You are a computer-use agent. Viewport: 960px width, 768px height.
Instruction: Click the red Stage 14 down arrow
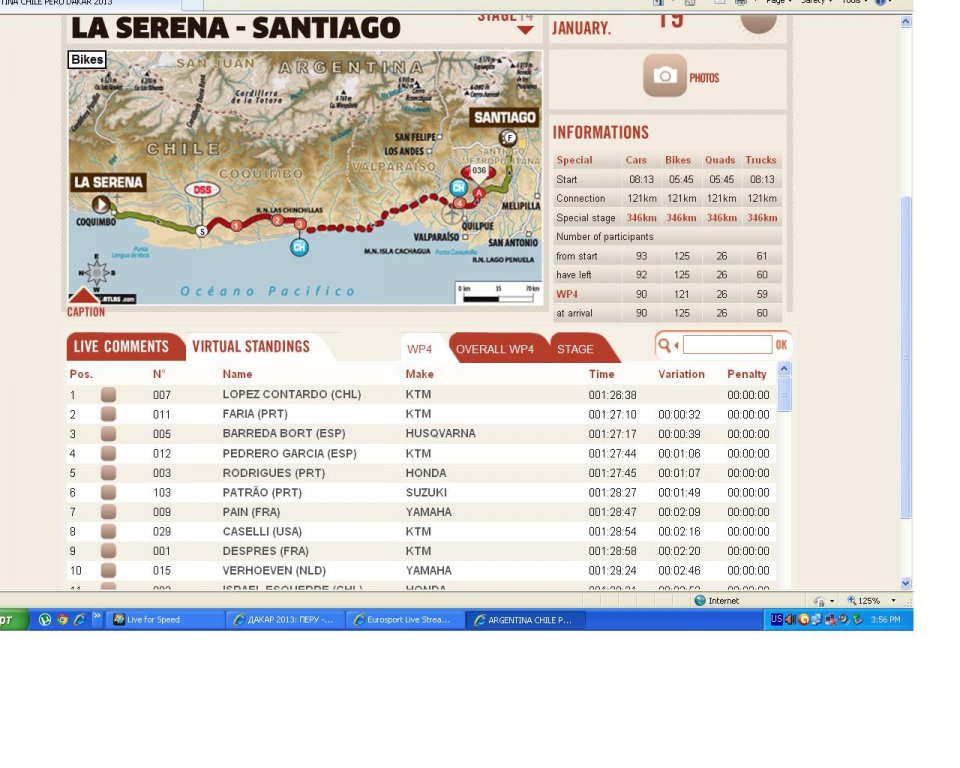525,30
